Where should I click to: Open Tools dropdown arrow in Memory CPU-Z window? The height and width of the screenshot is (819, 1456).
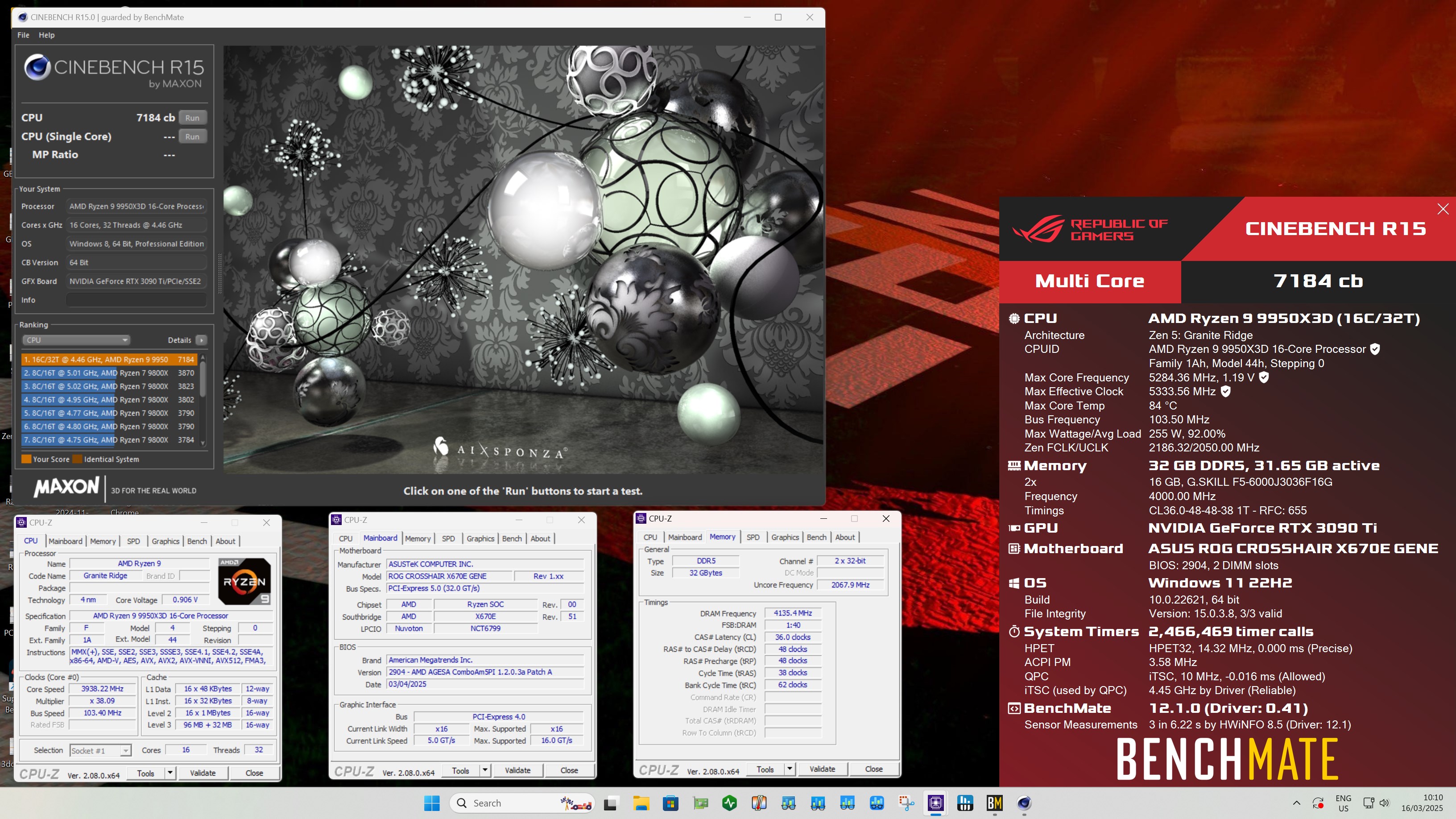pos(790,769)
